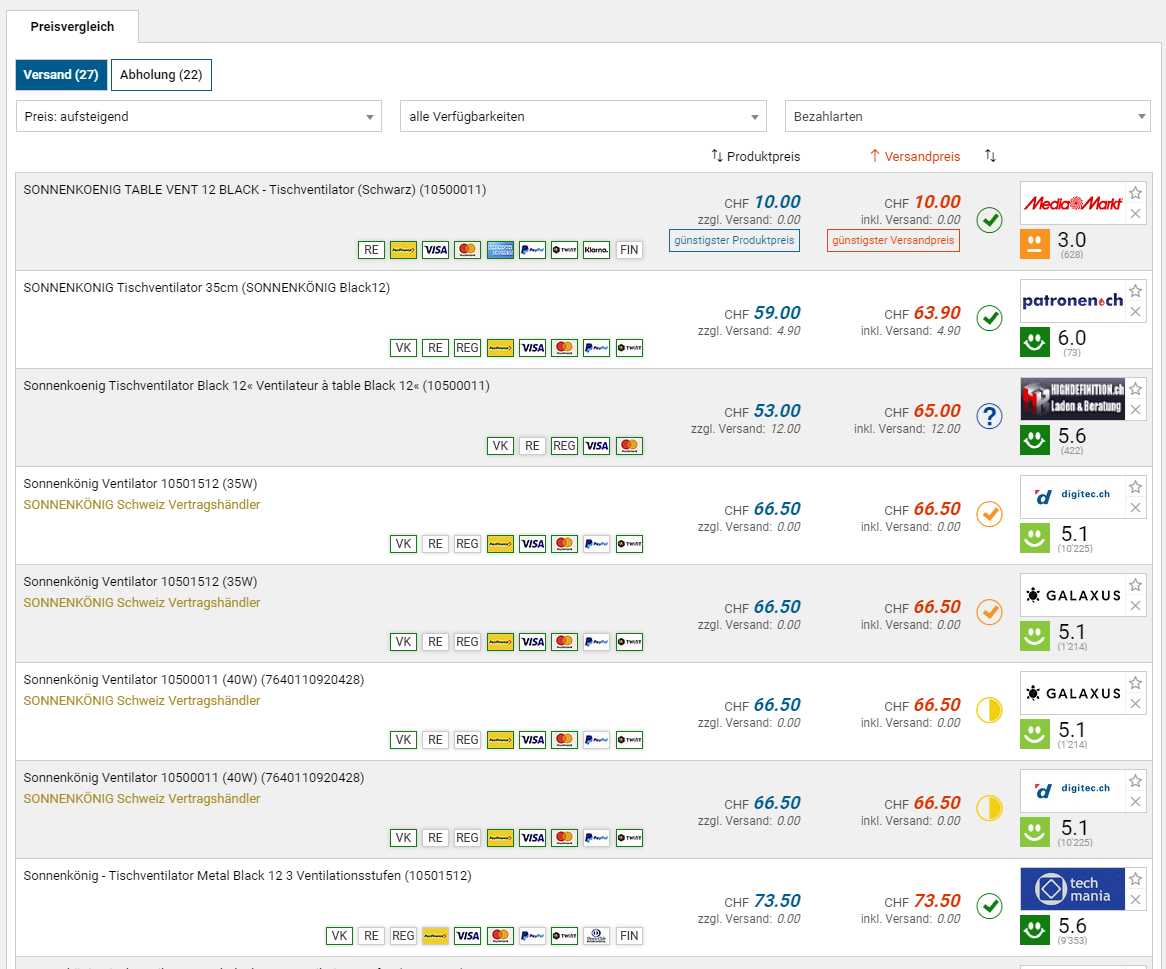Toggle favorite star for MediaMarkt offer
This screenshot has width=1166, height=969.
click(1135, 193)
